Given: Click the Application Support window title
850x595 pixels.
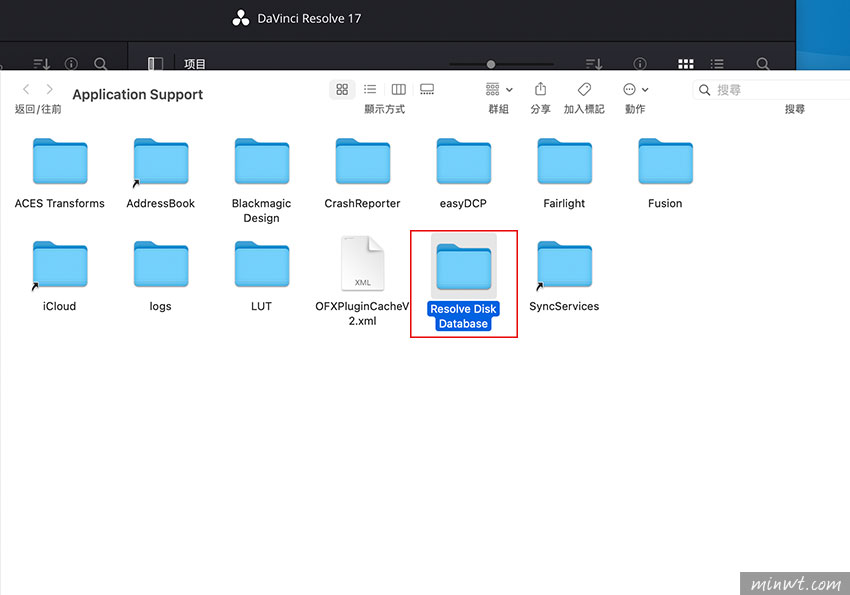Looking at the screenshot, I should [138, 94].
